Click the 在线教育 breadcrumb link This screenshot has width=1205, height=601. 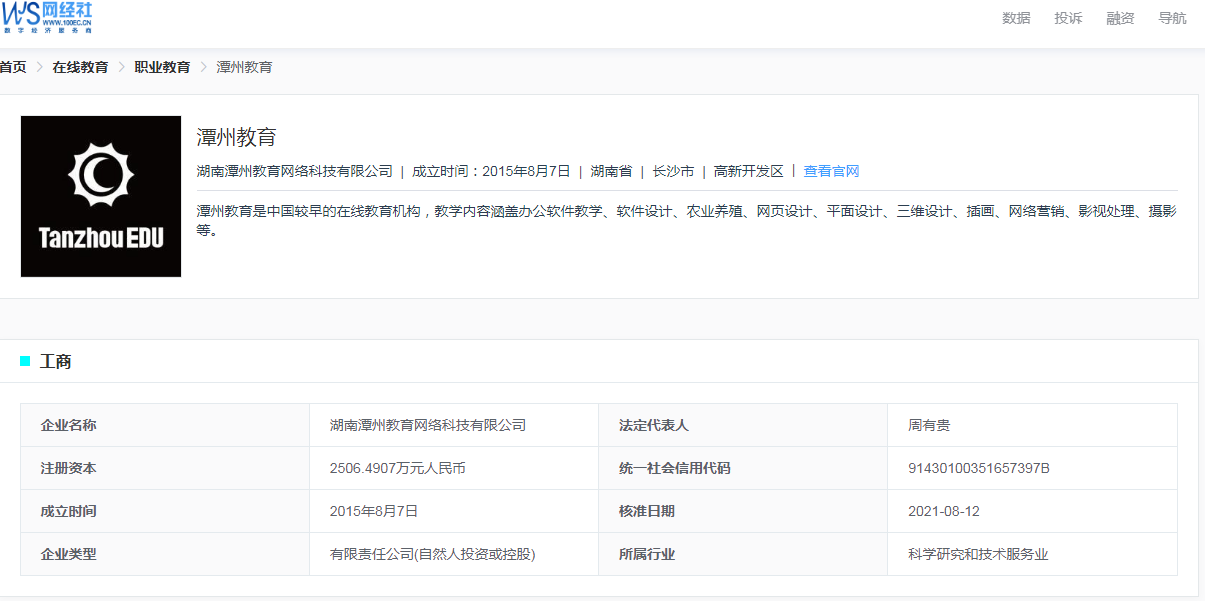80,67
